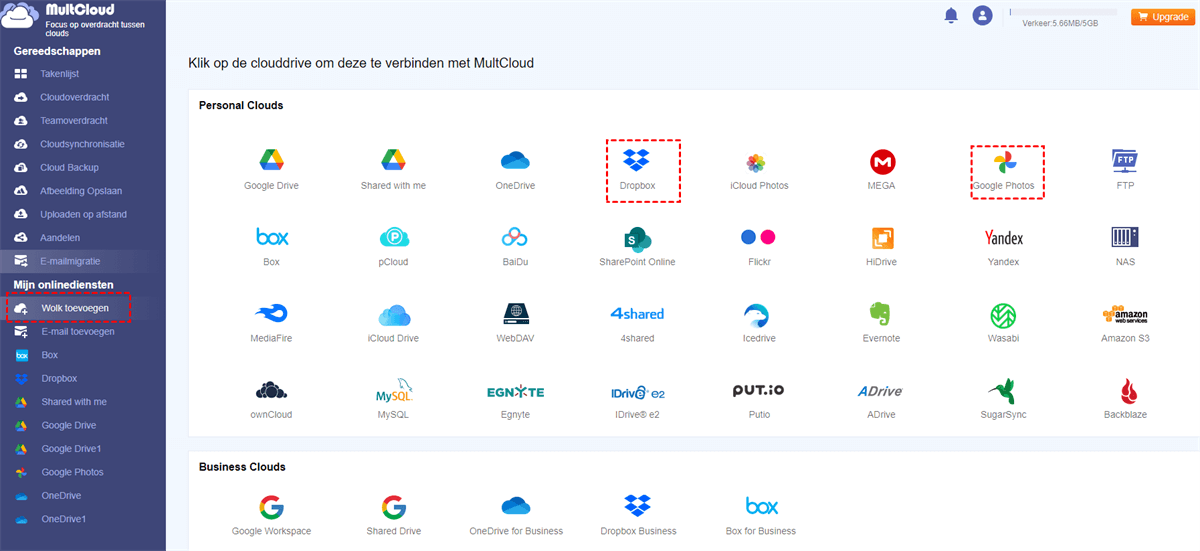Select the BaiDu cloud
Viewport: 1200px width, 551px height.
[x=516, y=237]
